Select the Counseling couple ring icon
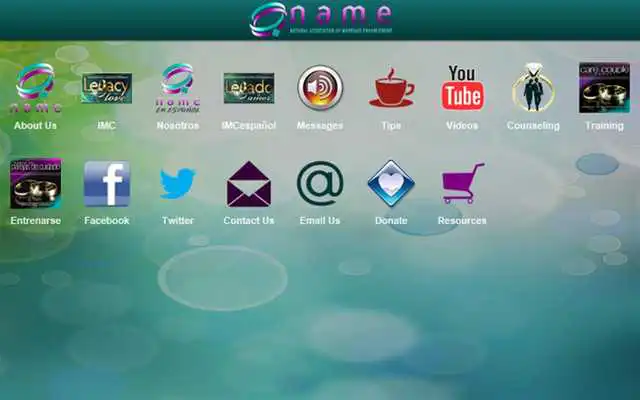 pos(533,88)
